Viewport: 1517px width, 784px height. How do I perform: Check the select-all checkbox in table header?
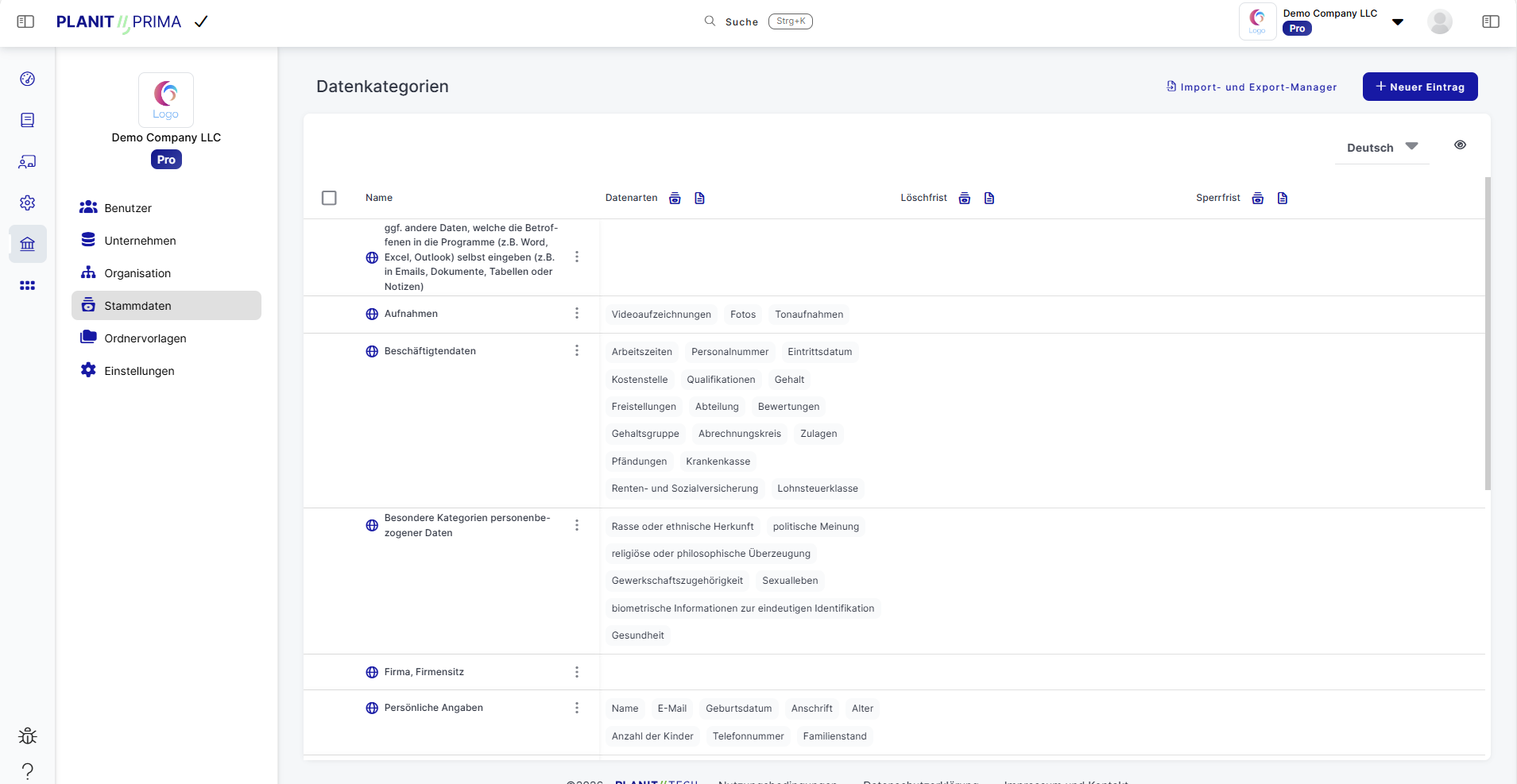pos(329,198)
